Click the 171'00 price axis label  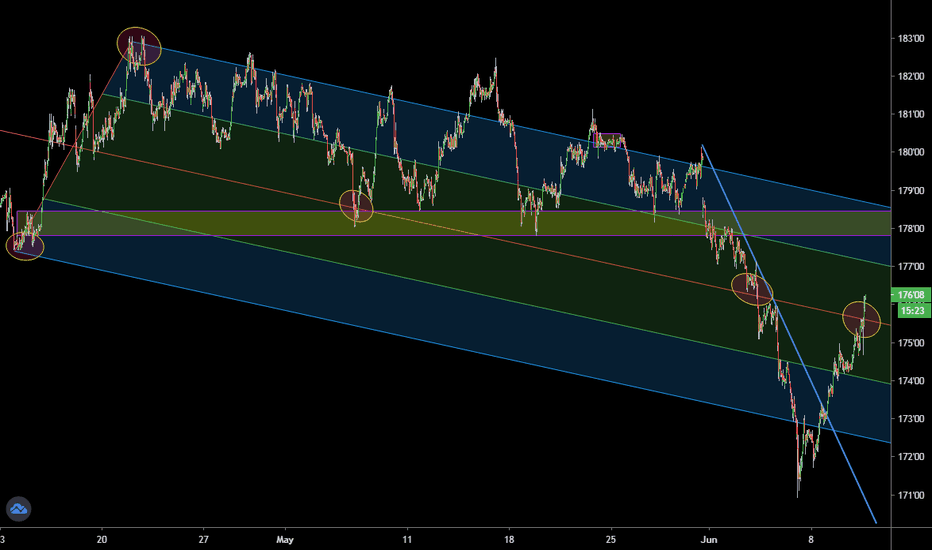(911, 495)
